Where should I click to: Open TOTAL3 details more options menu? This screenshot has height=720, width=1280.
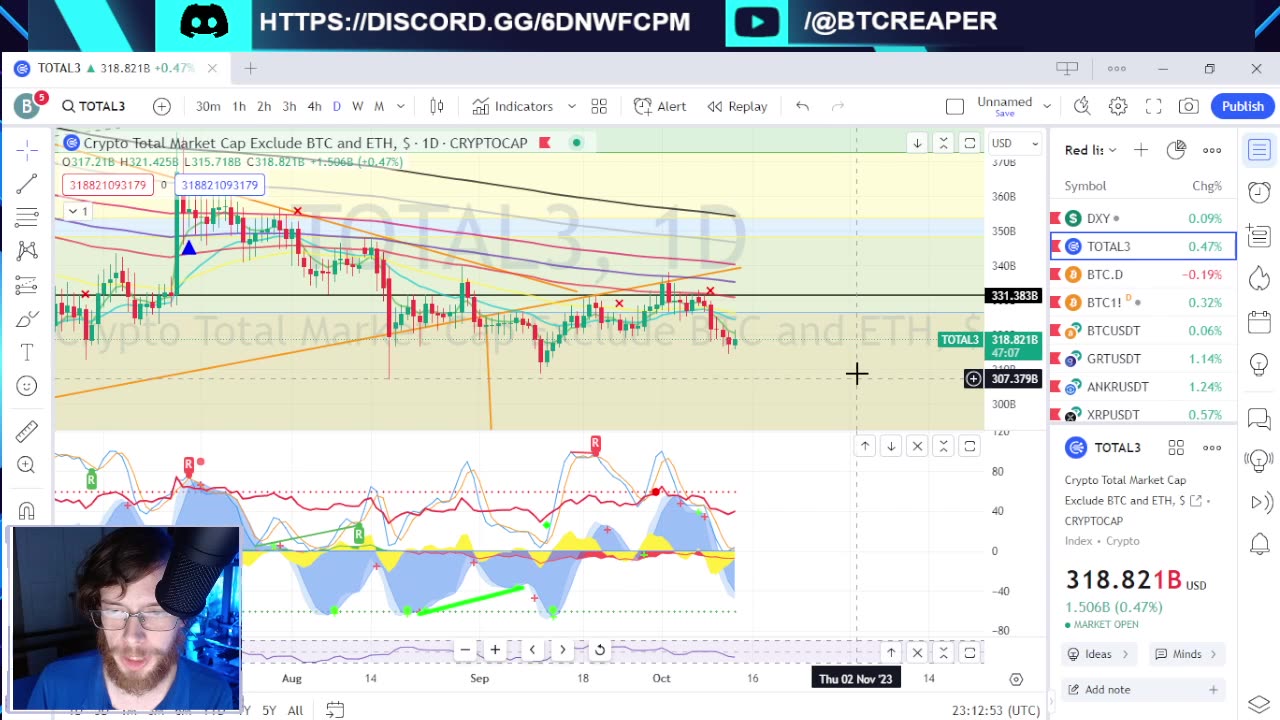point(1212,447)
